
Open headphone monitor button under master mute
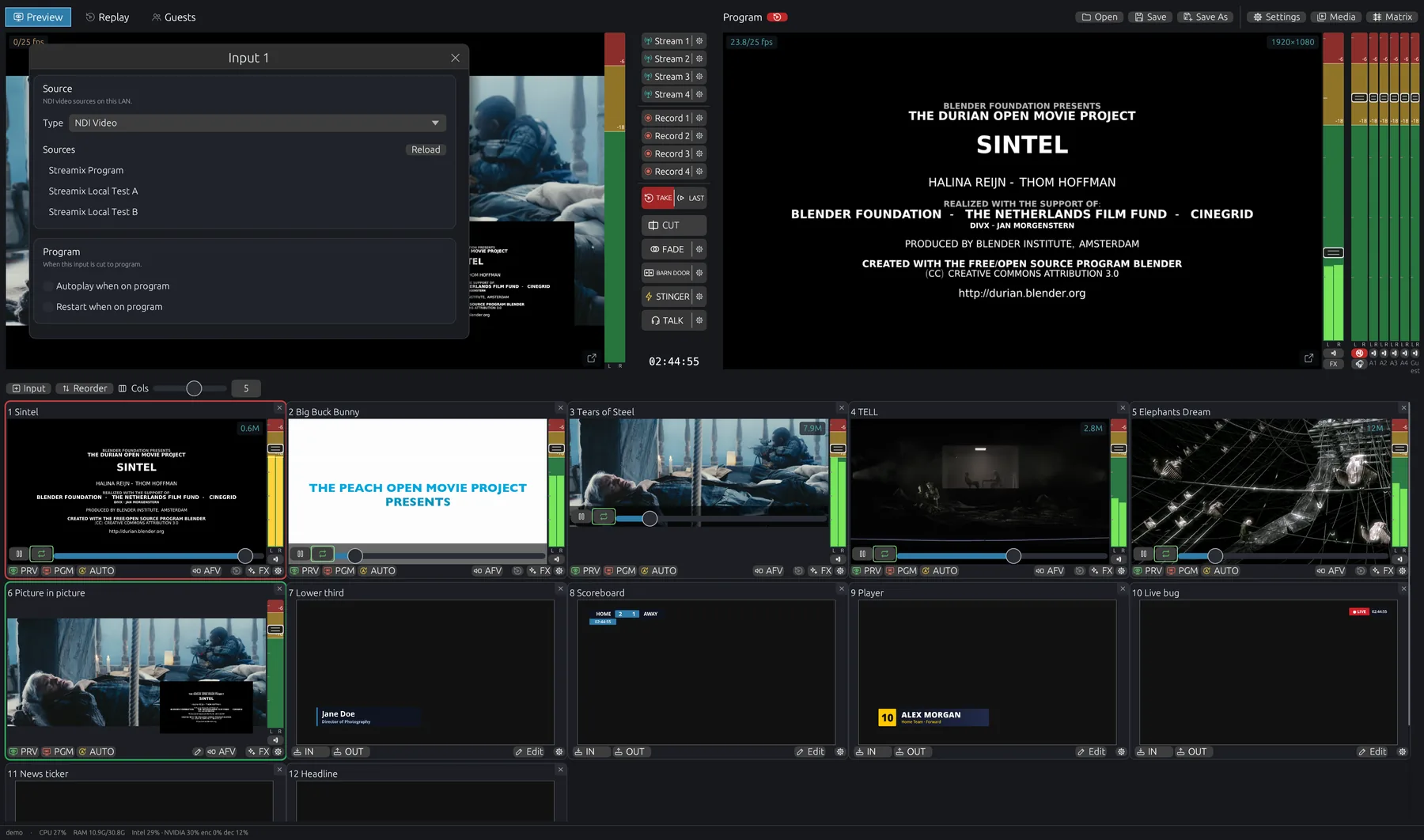1359,364
